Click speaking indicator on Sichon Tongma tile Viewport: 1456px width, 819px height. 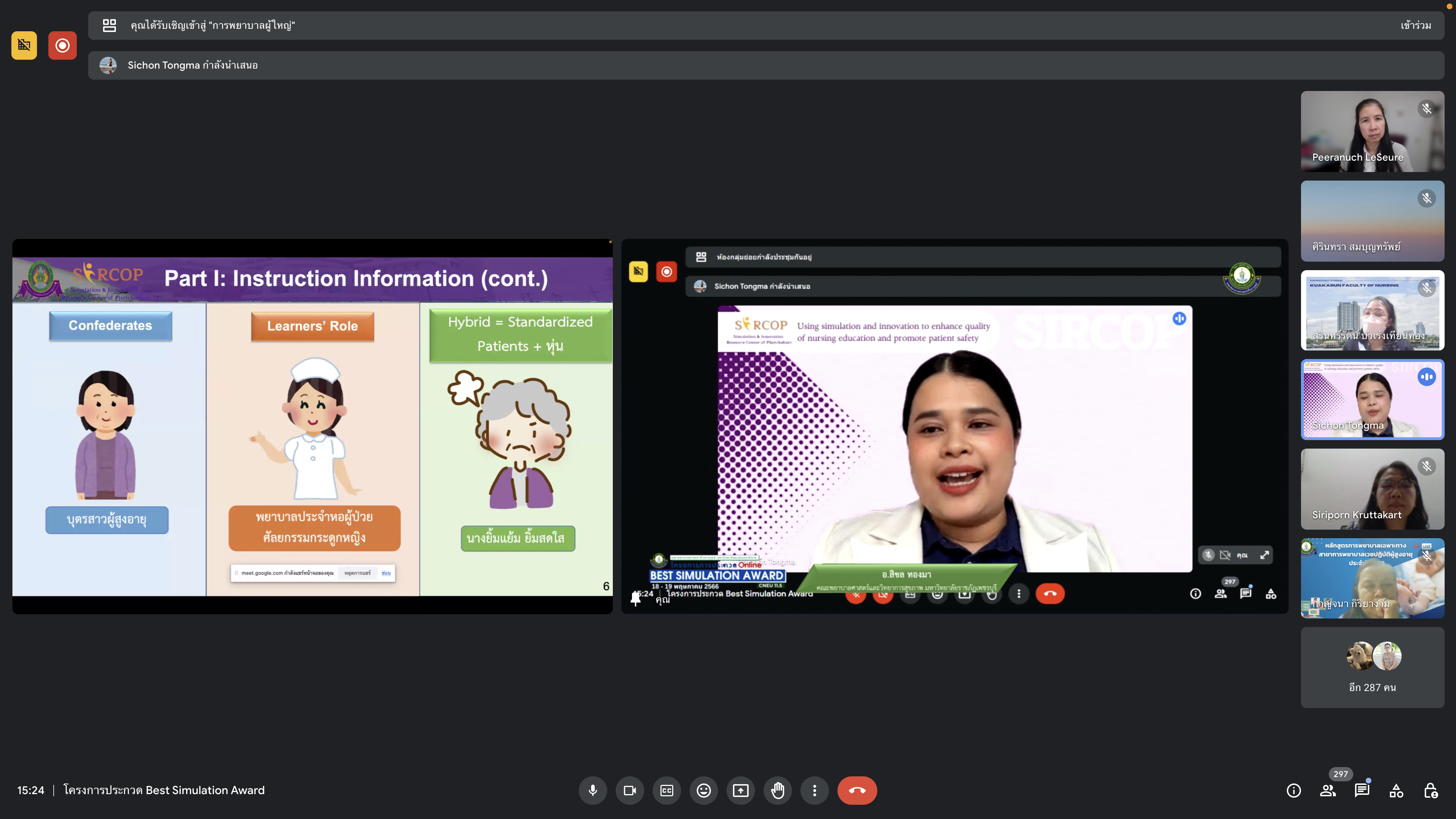pyautogui.click(x=1426, y=376)
